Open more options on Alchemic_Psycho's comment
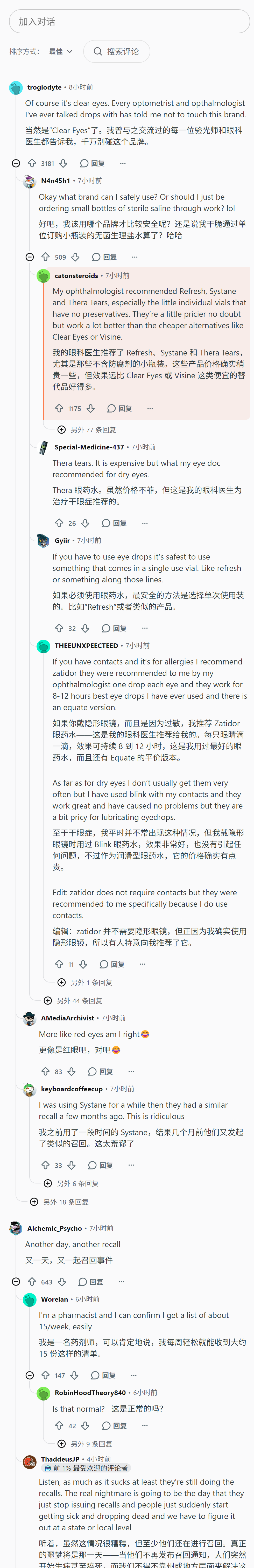 (x=121, y=1281)
